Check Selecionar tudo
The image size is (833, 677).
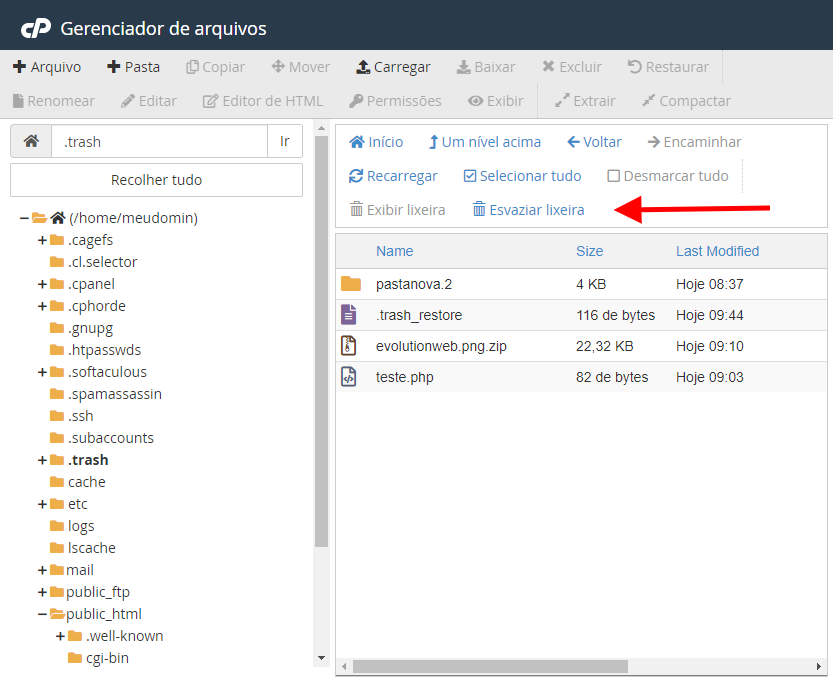click(x=522, y=176)
